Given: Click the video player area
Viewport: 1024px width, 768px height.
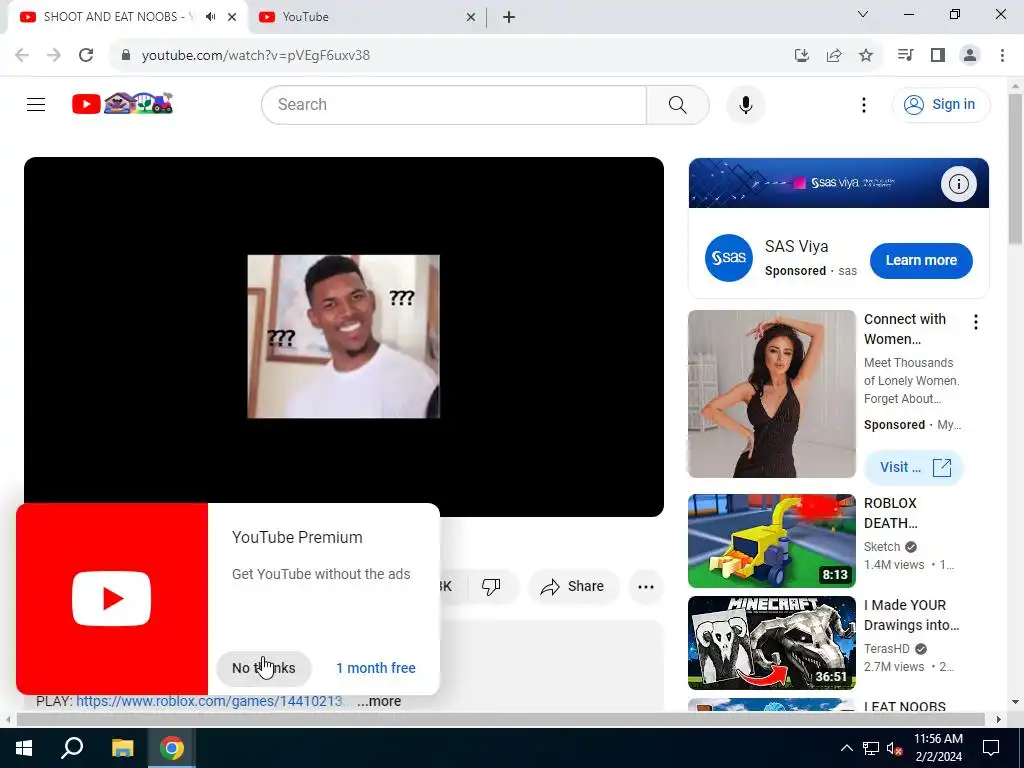Looking at the screenshot, I should 344,336.
